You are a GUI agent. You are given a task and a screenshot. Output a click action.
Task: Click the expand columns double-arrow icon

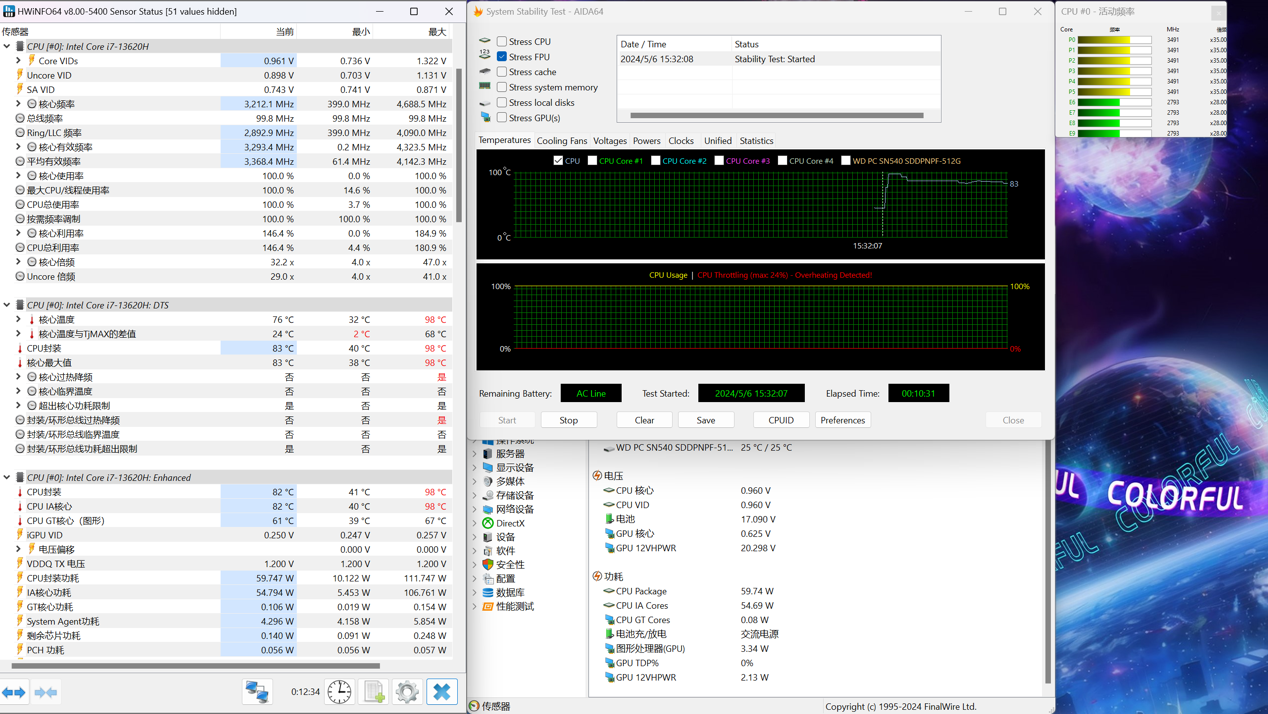[x=14, y=692]
